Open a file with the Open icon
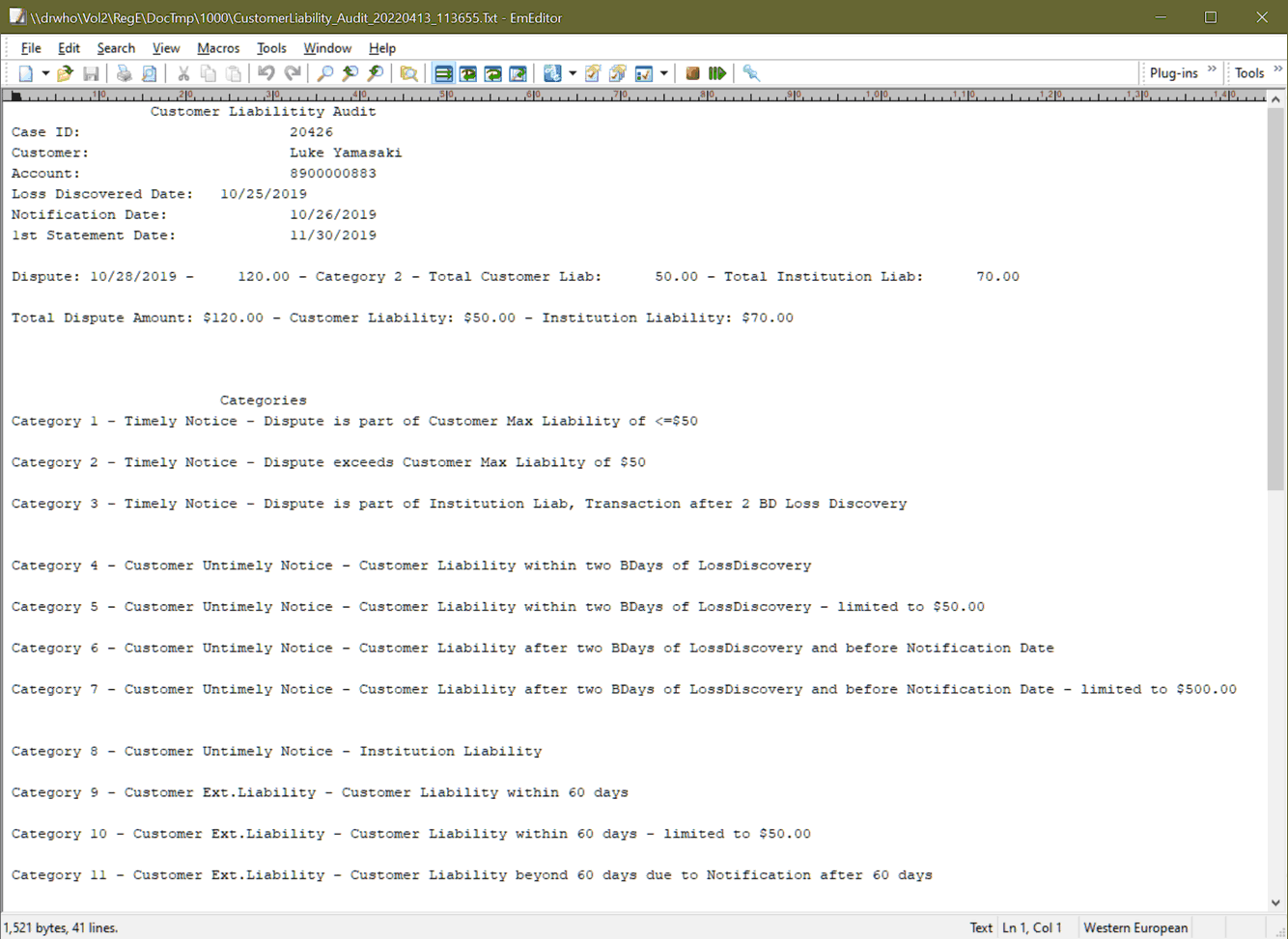 tap(65, 73)
